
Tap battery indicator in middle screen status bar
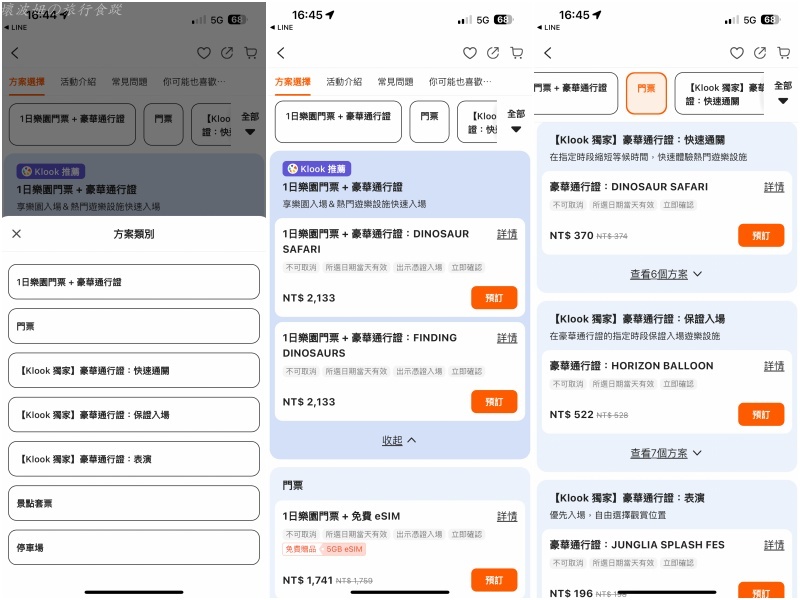503,20
